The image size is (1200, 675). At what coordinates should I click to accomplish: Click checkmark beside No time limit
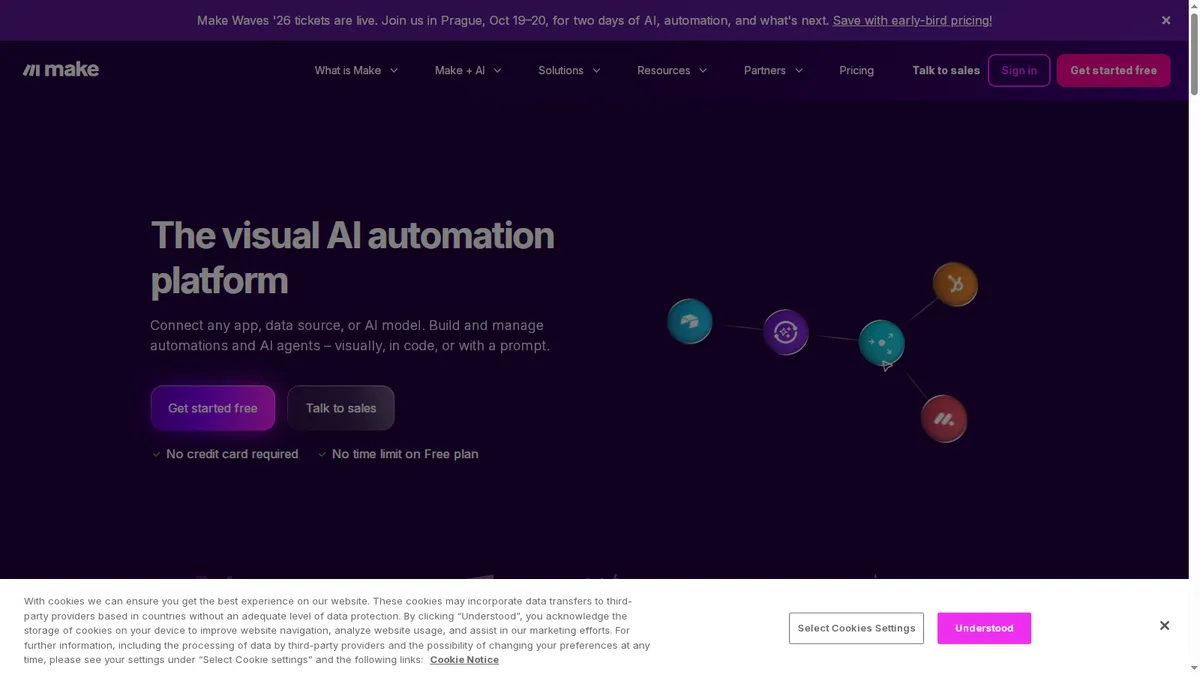pyautogui.click(x=322, y=454)
